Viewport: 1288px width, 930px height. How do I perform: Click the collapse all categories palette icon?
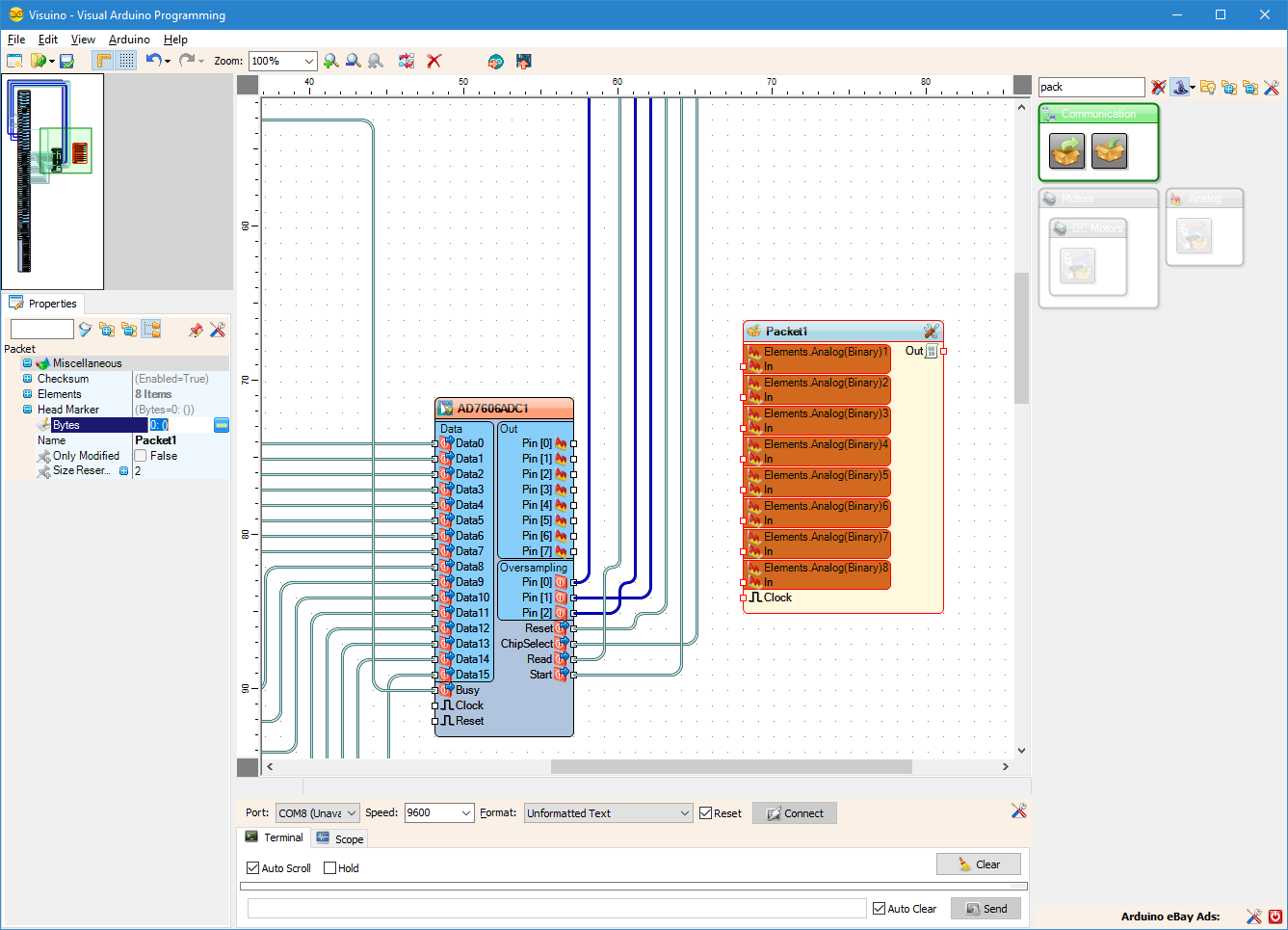(1250, 87)
